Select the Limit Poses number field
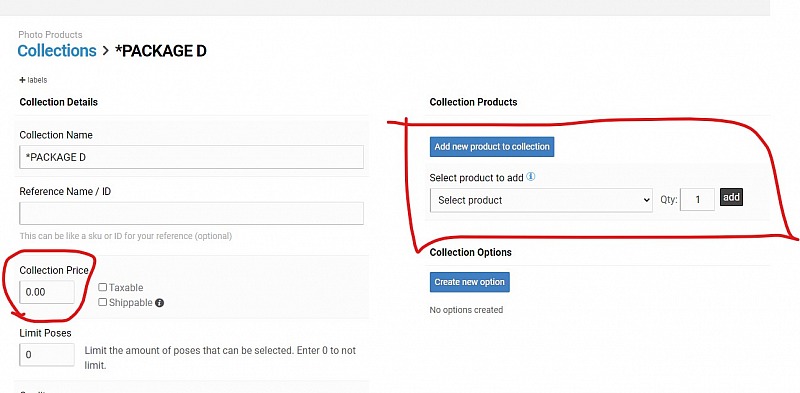 (47, 354)
